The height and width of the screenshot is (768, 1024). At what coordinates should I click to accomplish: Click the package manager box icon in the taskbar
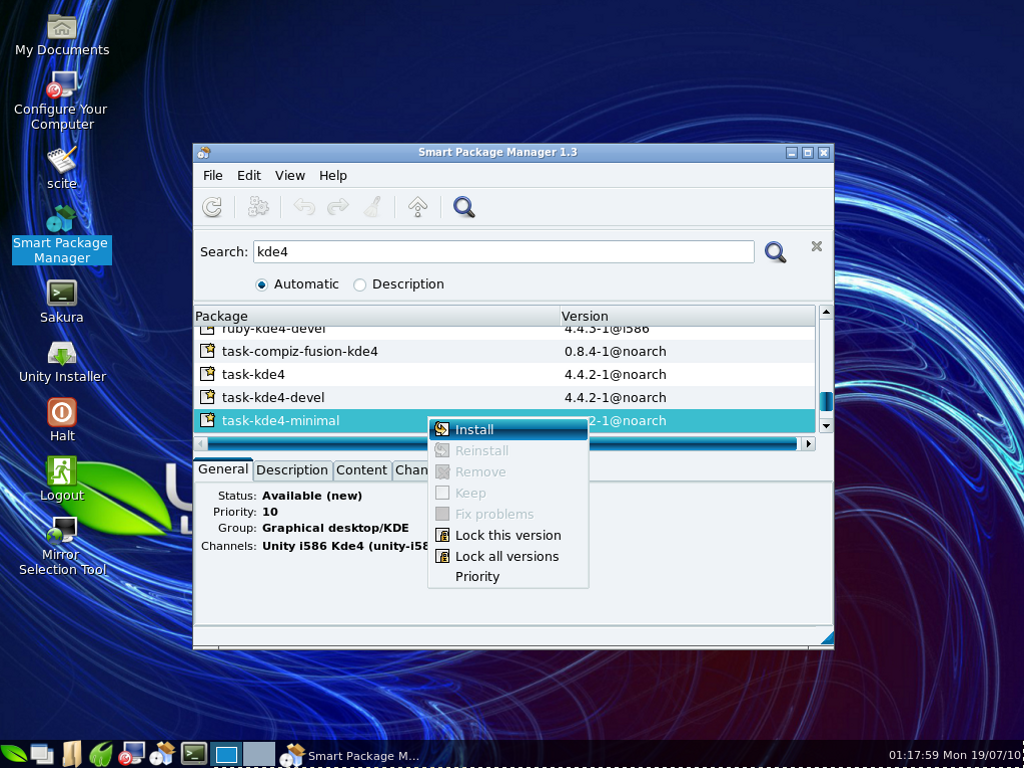tap(162, 754)
